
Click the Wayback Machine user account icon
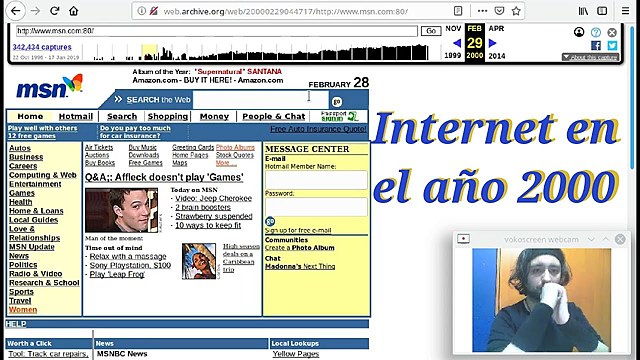pos(579,32)
